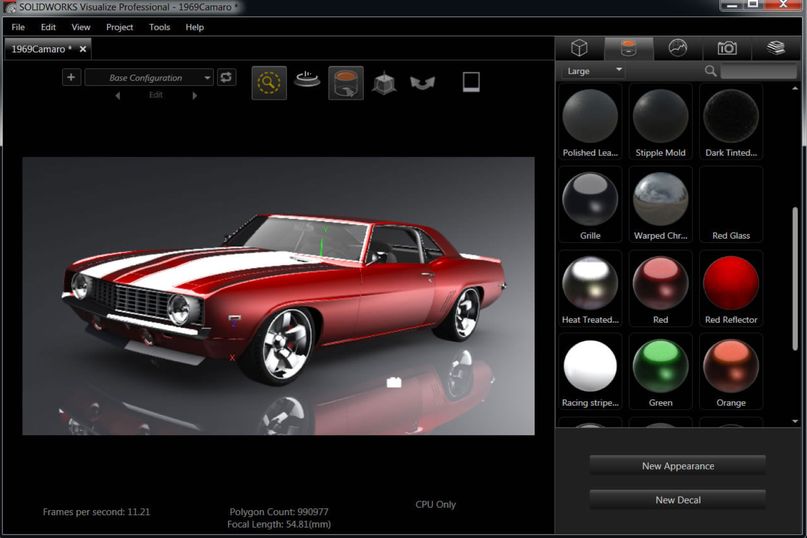This screenshot has width=807, height=538.
Task: Click the New Appearance button
Action: [x=677, y=466]
